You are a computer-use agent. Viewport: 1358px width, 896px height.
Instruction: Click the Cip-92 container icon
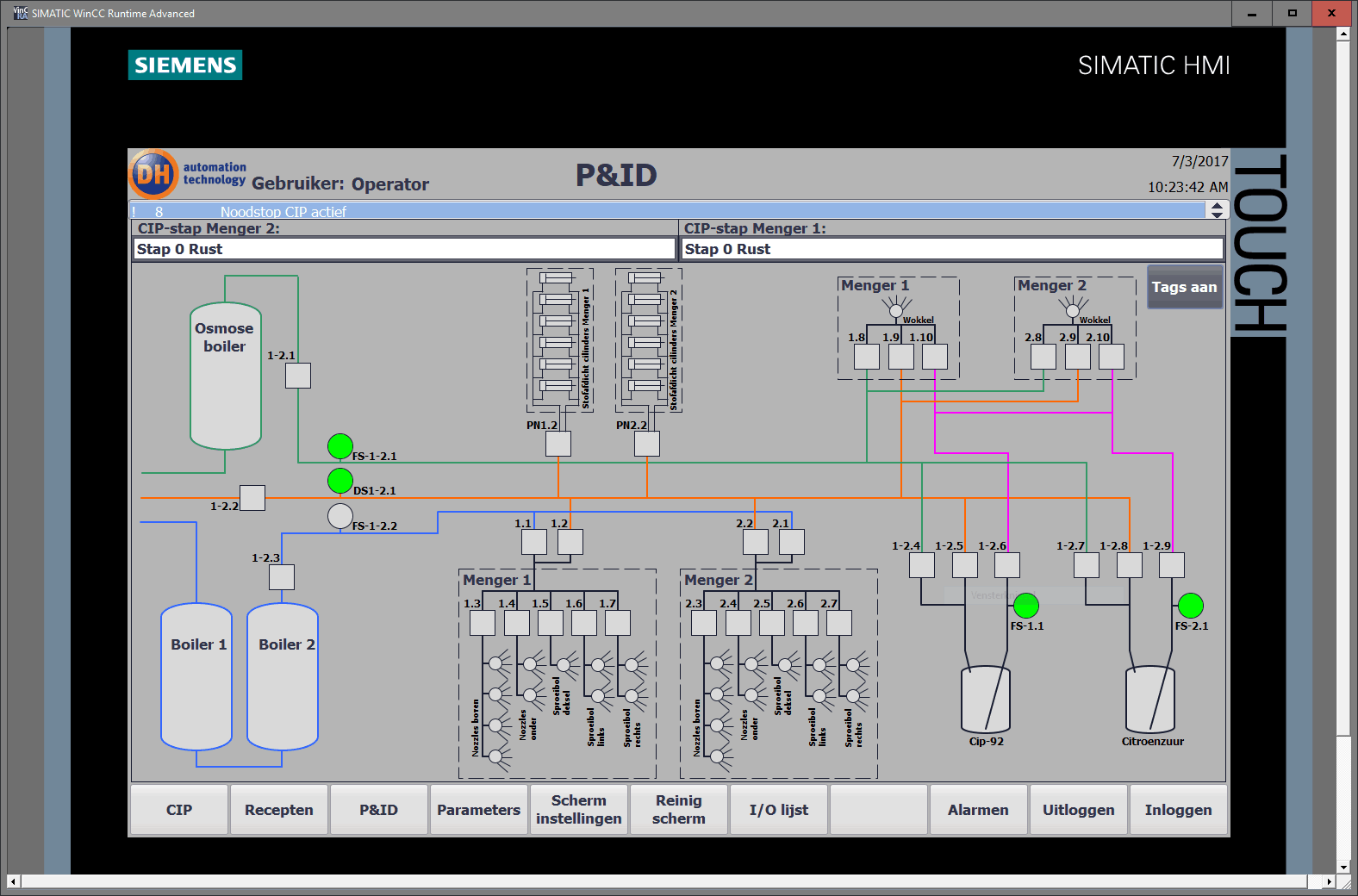tap(985, 700)
